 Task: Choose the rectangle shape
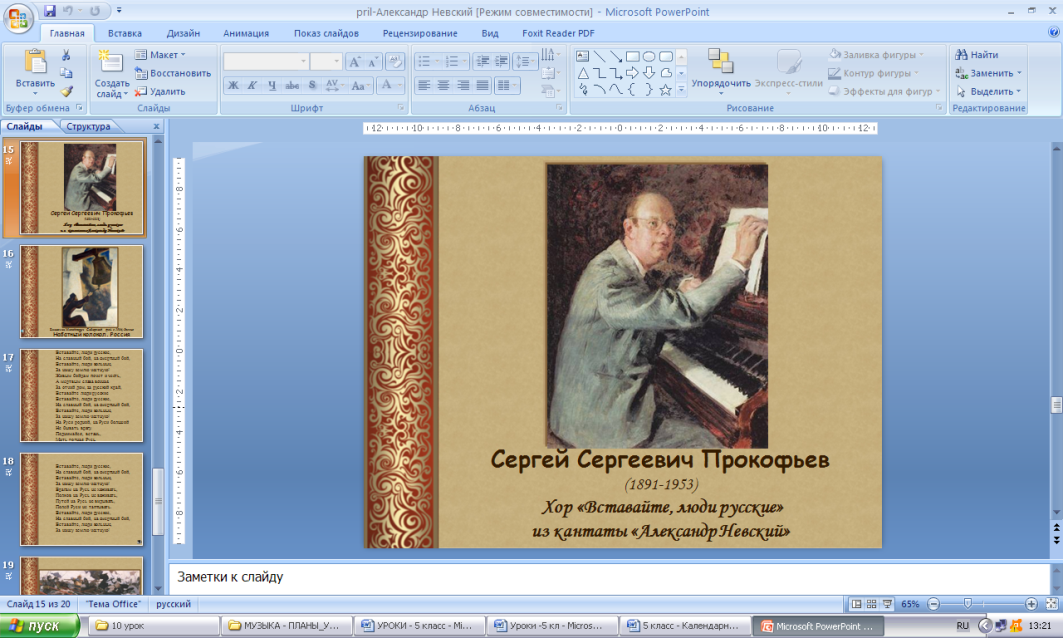pyautogui.click(x=633, y=56)
